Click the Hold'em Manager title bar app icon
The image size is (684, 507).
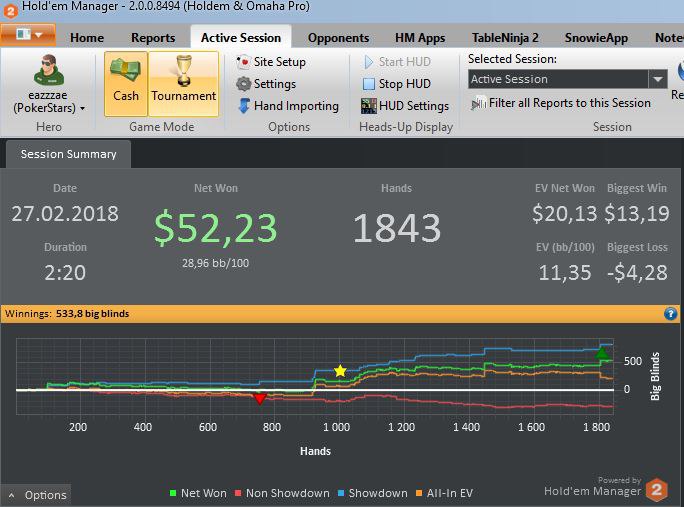pyautogui.click(x=10, y=10)
